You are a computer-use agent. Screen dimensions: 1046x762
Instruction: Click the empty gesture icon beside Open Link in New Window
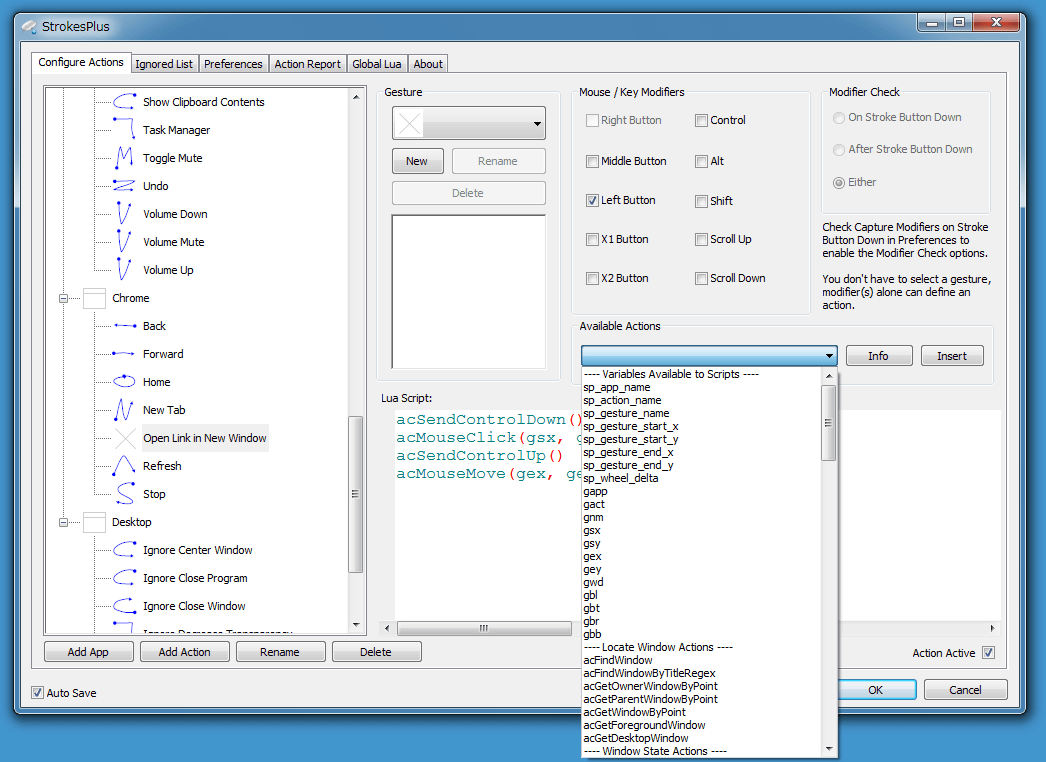pos(125,438)
